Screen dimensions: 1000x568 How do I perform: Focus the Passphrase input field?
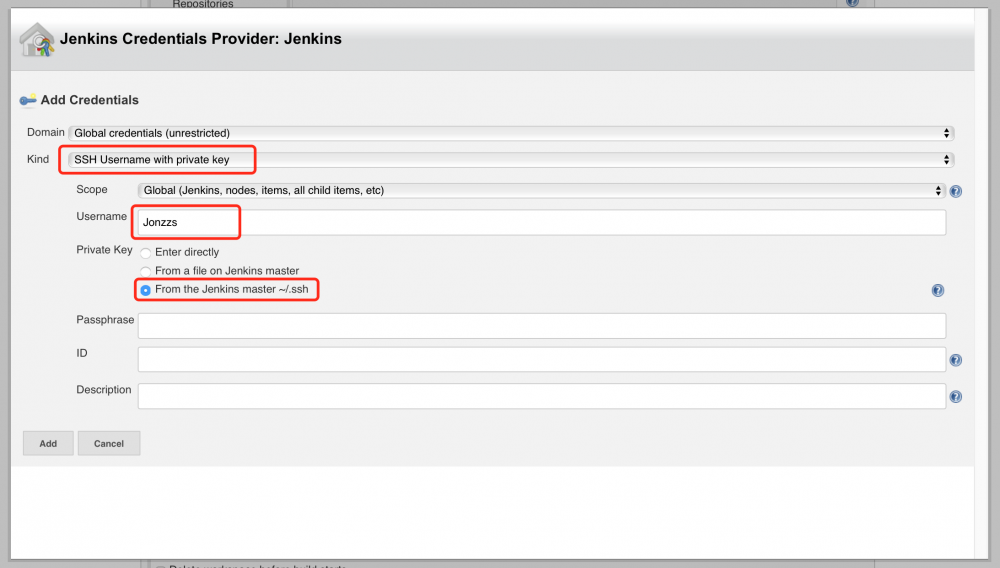click(541, 326)
